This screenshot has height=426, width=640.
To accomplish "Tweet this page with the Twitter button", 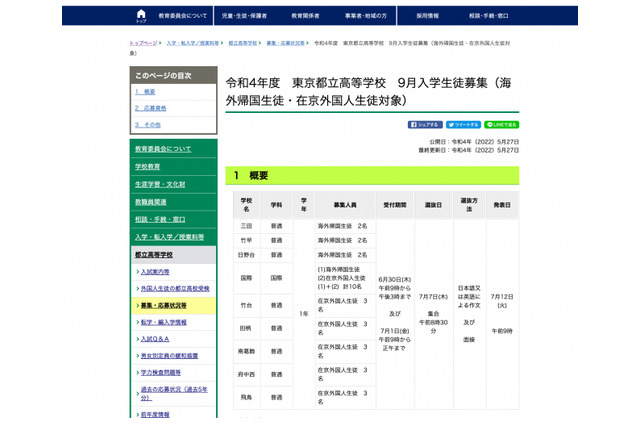I will (x=463, y=125).
